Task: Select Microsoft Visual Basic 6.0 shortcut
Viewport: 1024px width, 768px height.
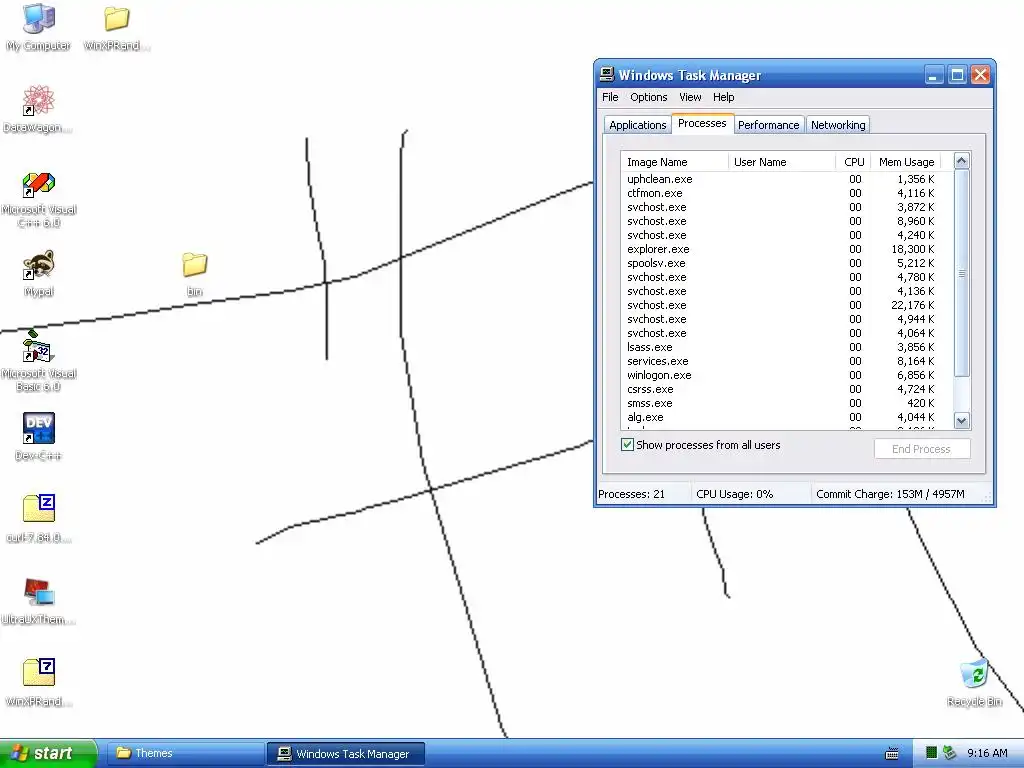Action: pos(39,361)
